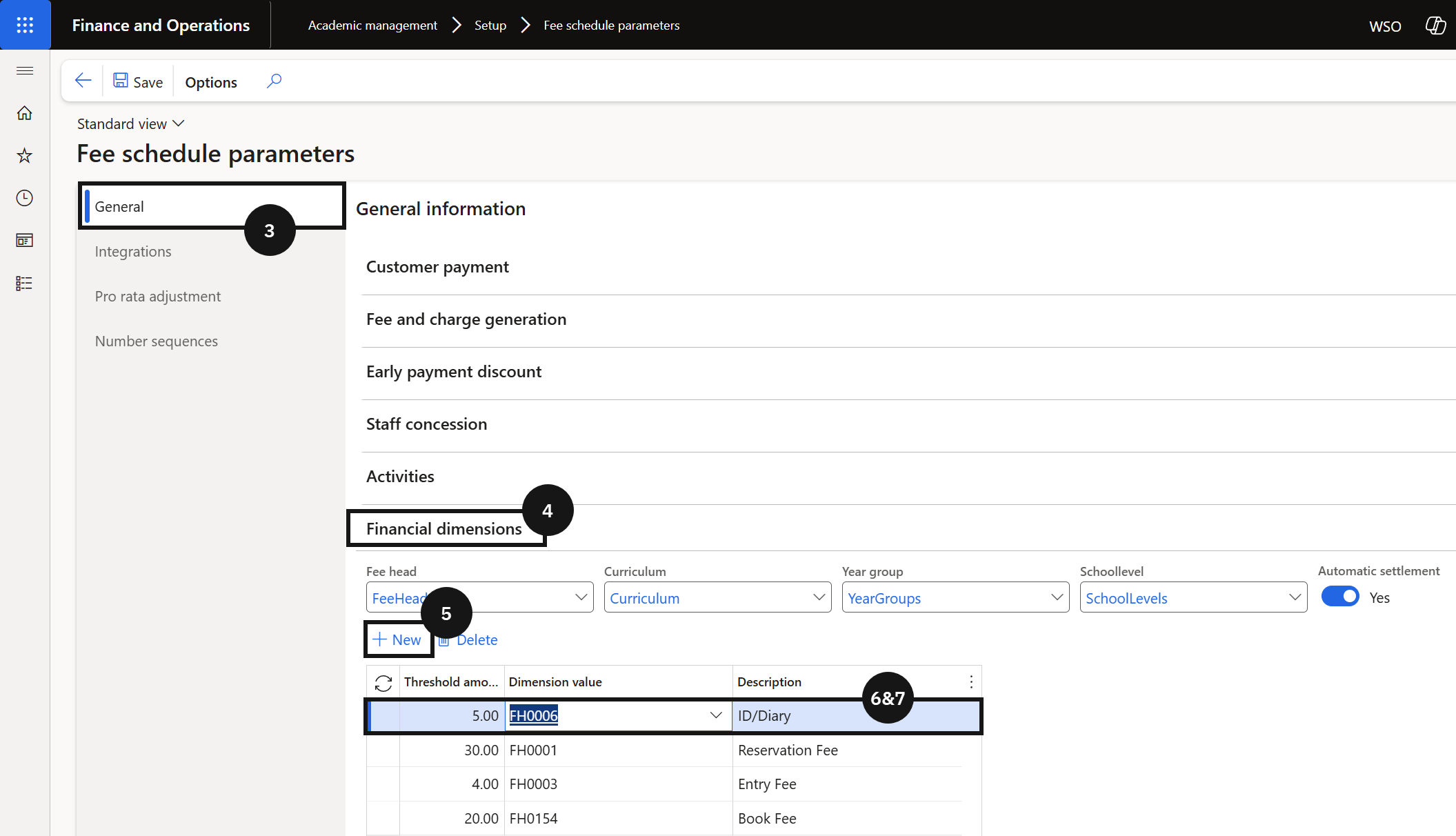Viewport: 1456px width, 836px height.
Task: Open Modules list icon in the sidebar
Action: click(25, 283)
